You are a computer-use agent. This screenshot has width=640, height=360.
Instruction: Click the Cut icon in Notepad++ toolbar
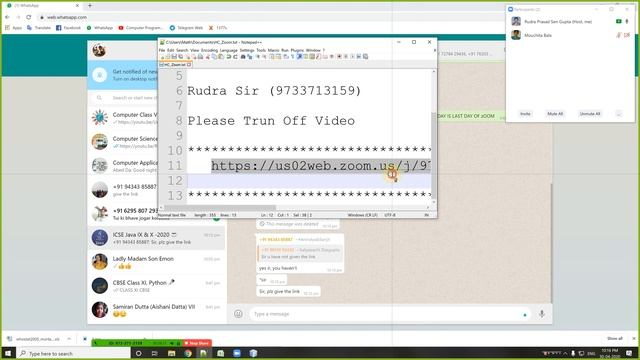click(x=208, y=57)
